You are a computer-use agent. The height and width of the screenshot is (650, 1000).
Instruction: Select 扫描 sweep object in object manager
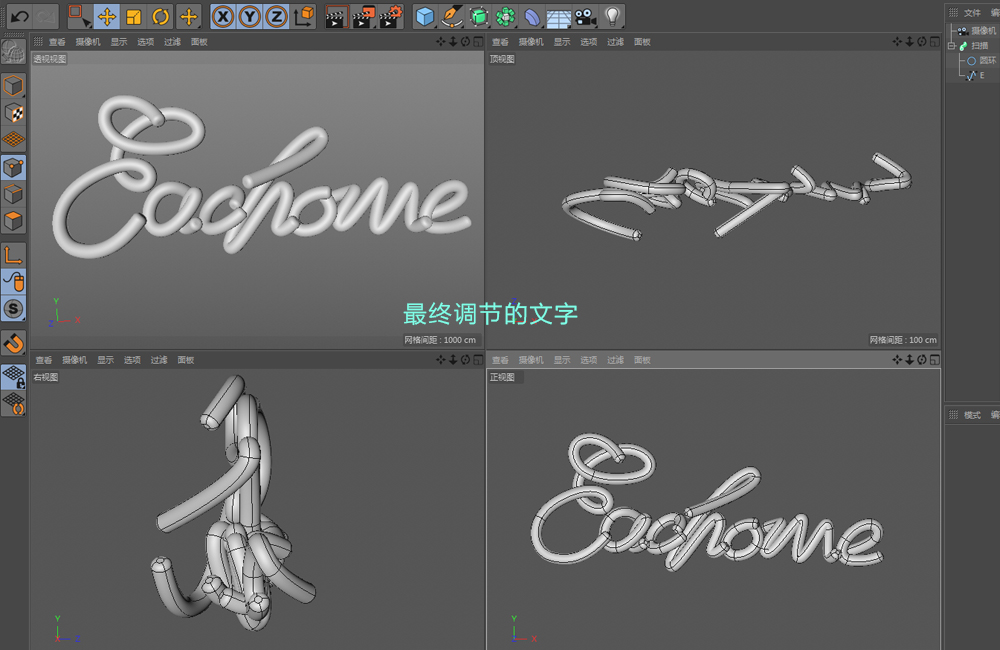point(980,45)
